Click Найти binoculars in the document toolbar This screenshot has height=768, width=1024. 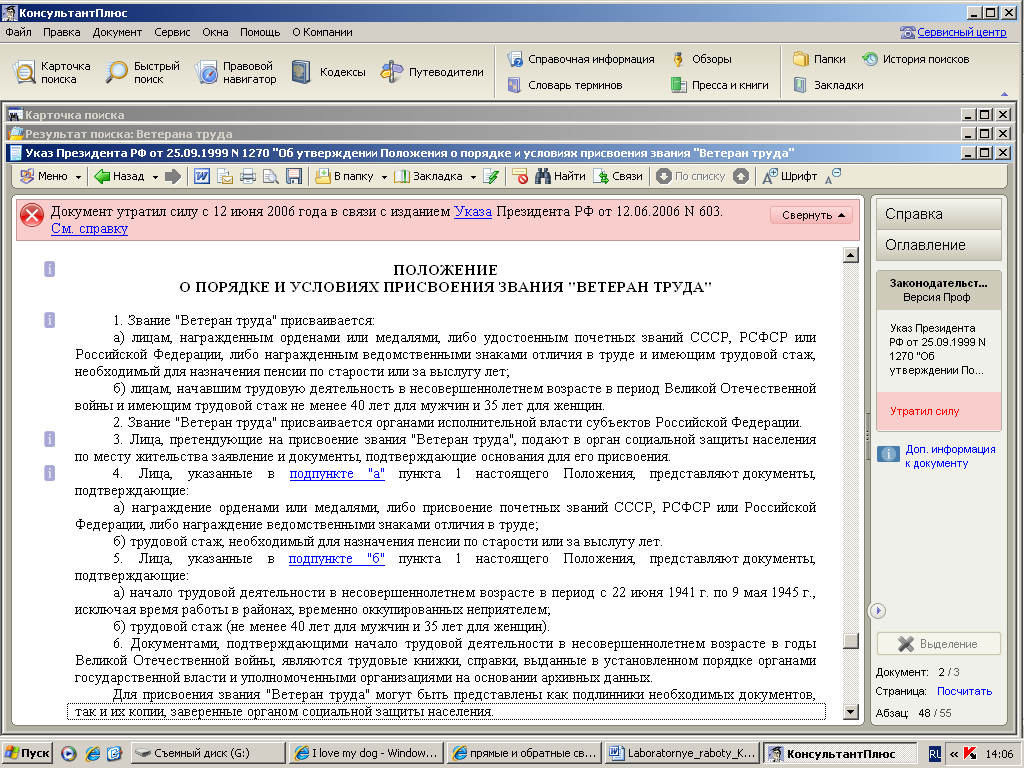[560, 176]
